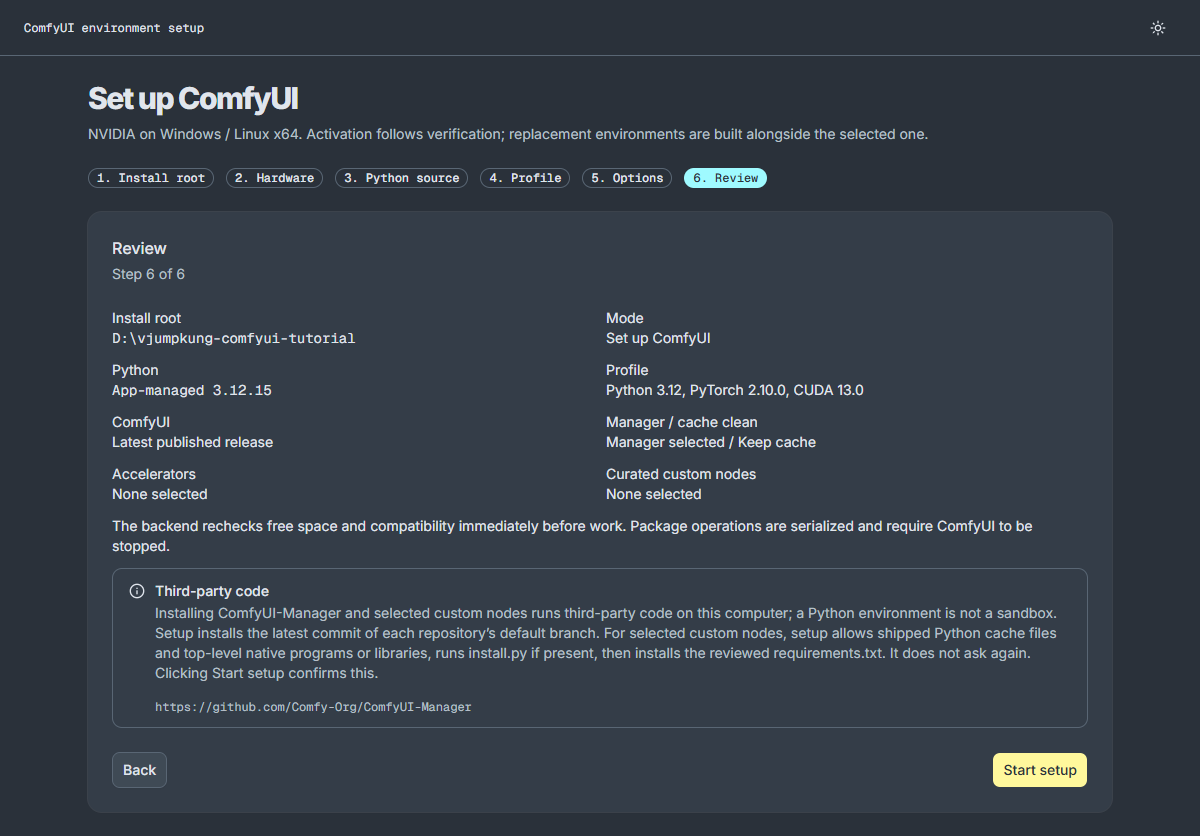1200x836 pixels.
Task: Click the ComfyUI-Manager GitHub URL
Action: tap(313, 707)
